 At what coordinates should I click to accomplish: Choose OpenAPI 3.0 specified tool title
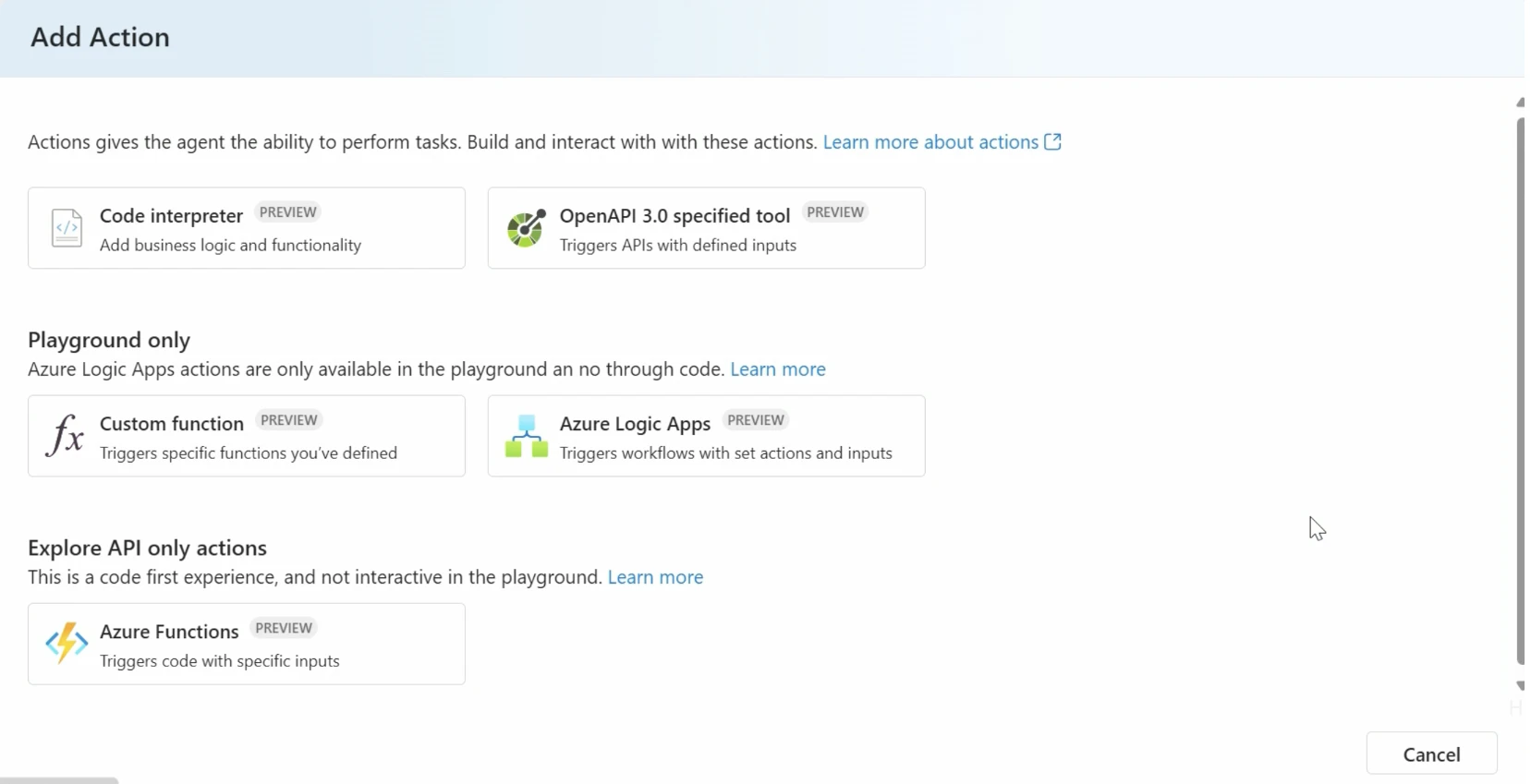click(x=674, y=215)
